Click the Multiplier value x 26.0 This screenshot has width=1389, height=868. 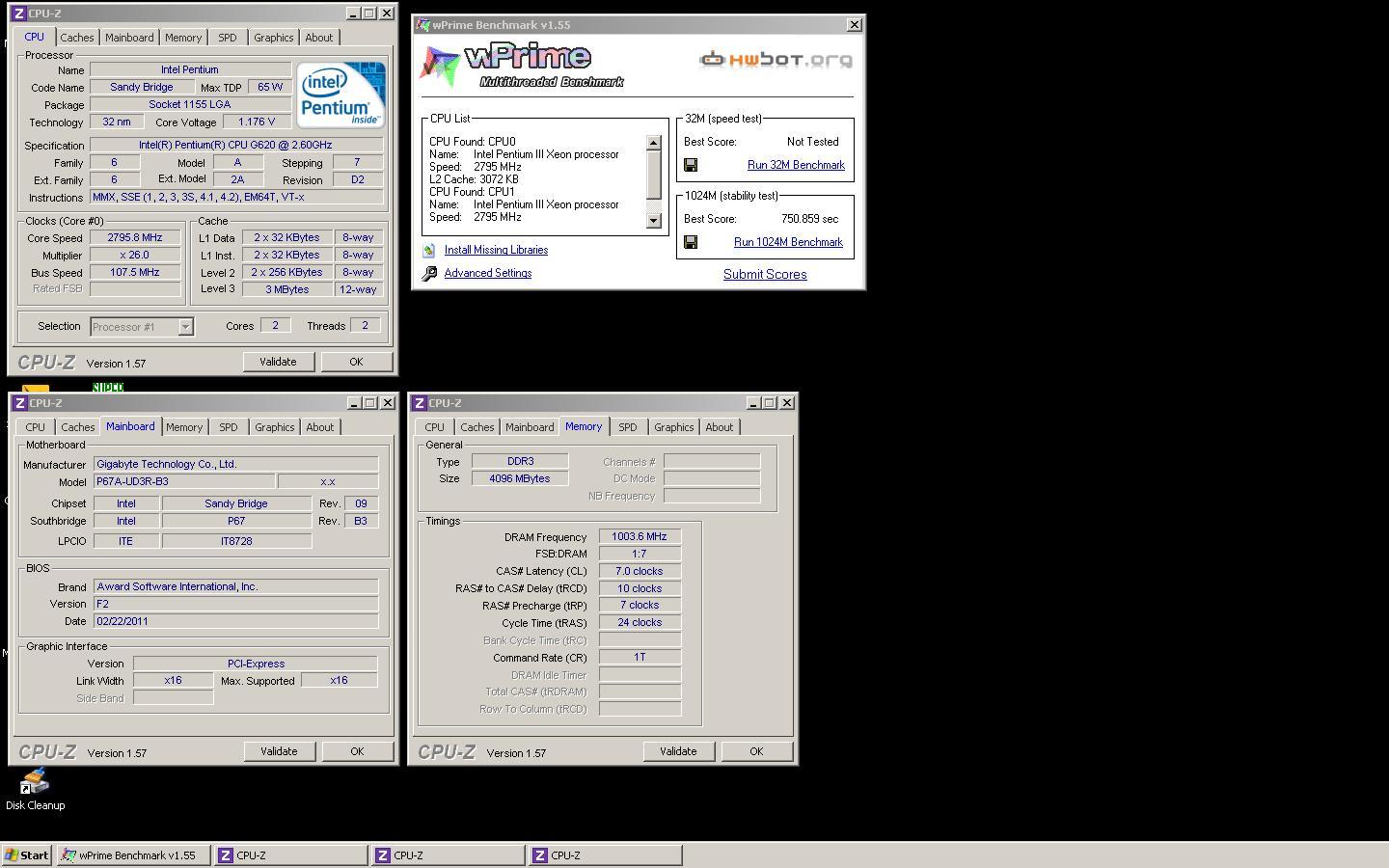[x=135, y=255]
